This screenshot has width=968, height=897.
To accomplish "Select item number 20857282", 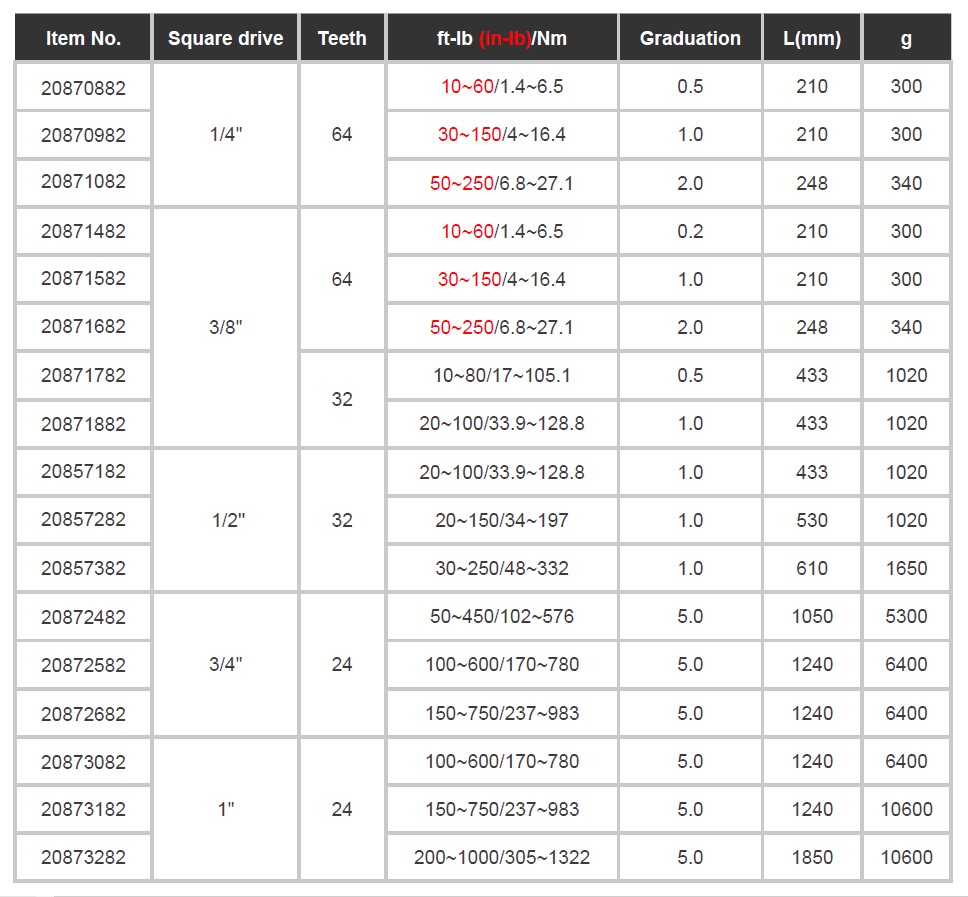I will (83, 519).
